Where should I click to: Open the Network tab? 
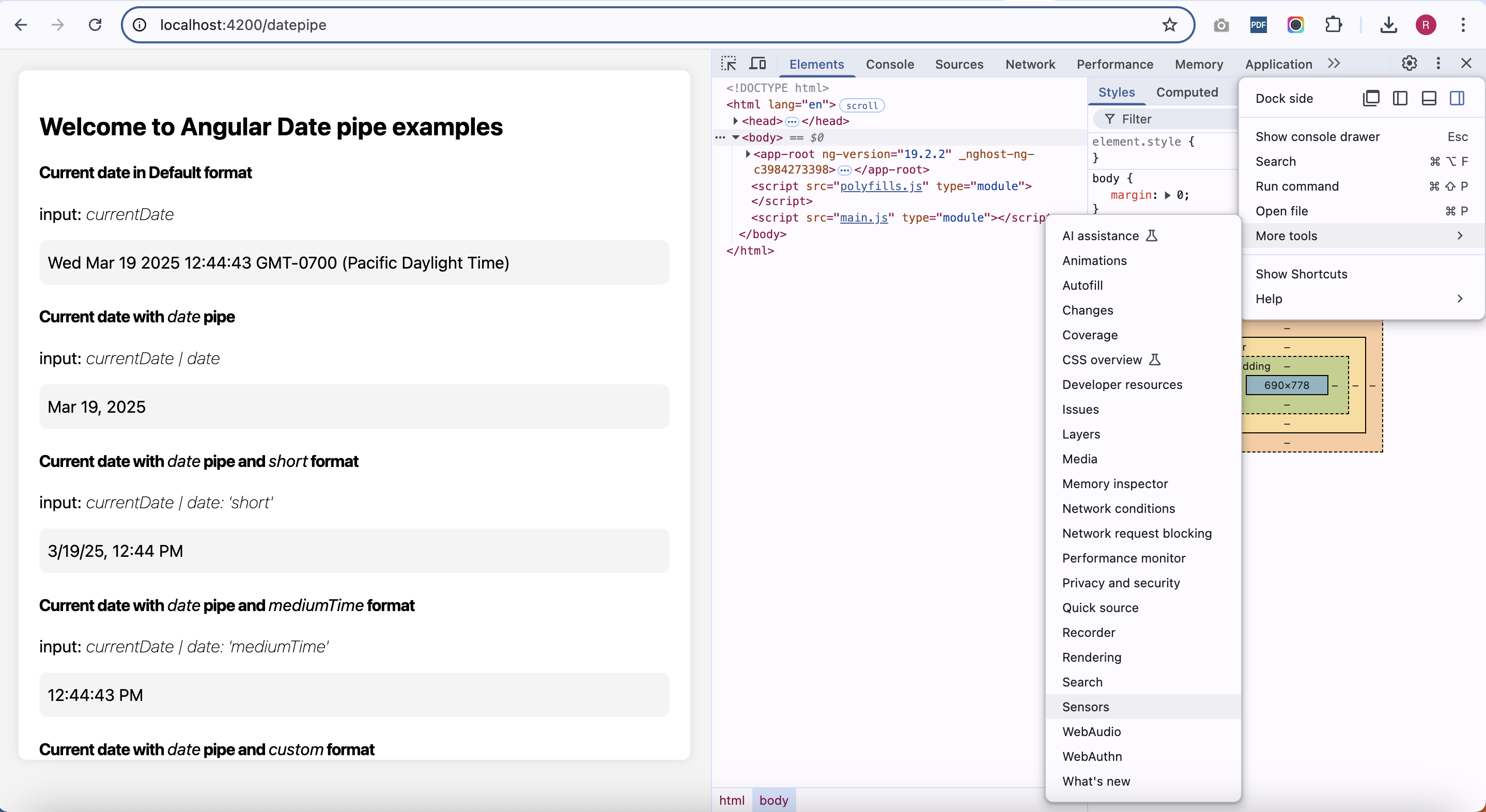click(x=1030, y=64)
